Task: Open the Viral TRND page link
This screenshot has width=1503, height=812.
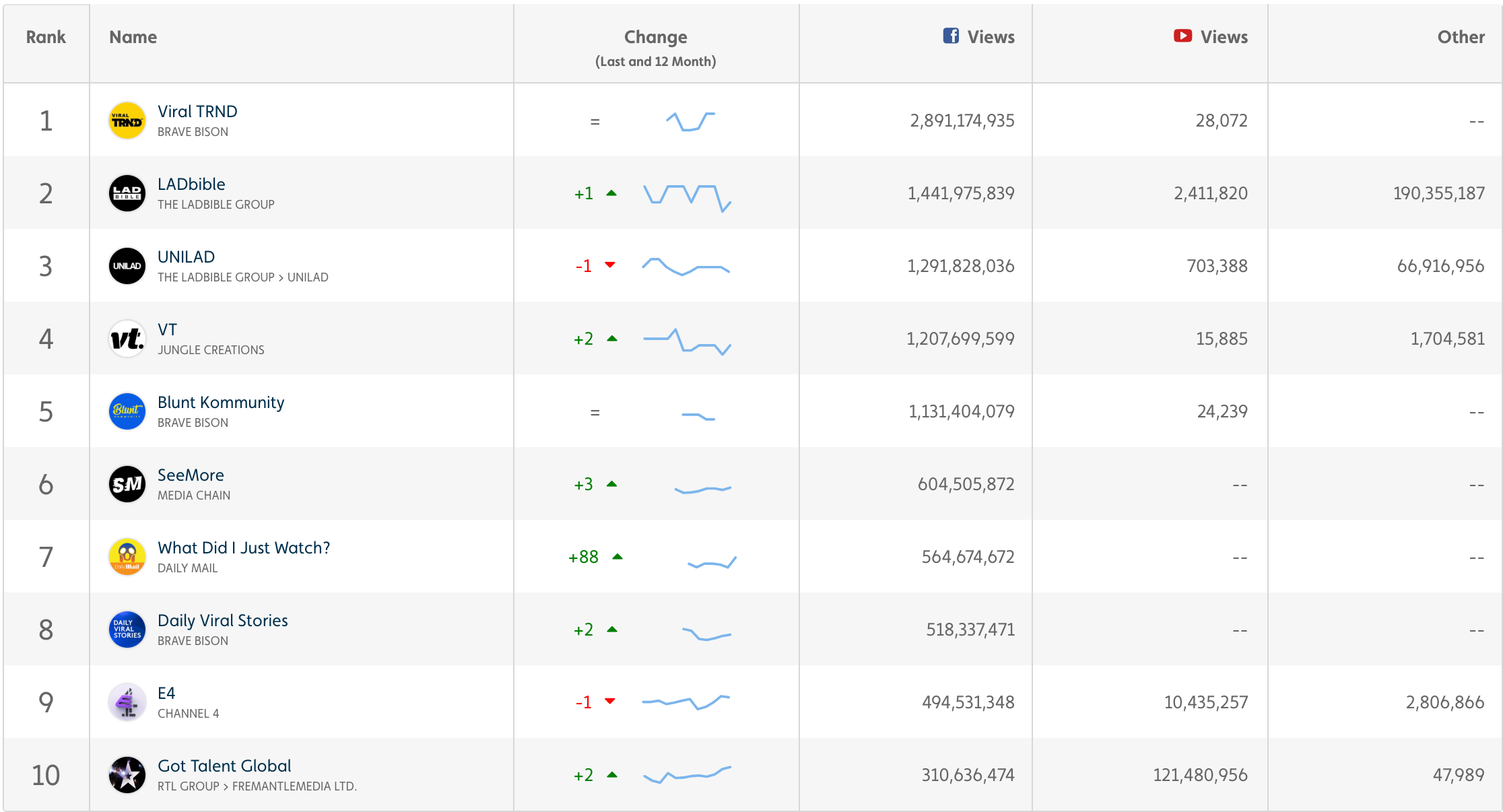Action: (197, 111)
